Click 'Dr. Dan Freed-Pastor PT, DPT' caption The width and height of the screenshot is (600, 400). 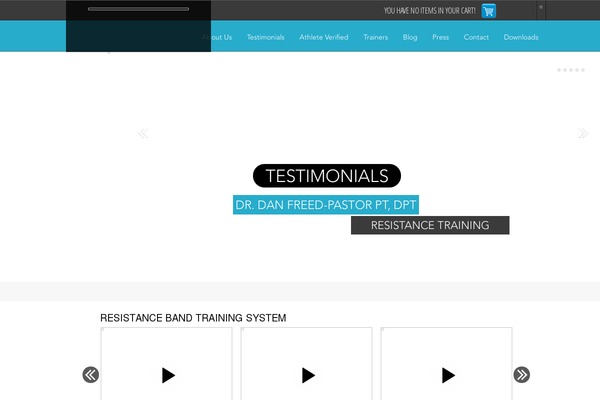click(x=326, y=205)
